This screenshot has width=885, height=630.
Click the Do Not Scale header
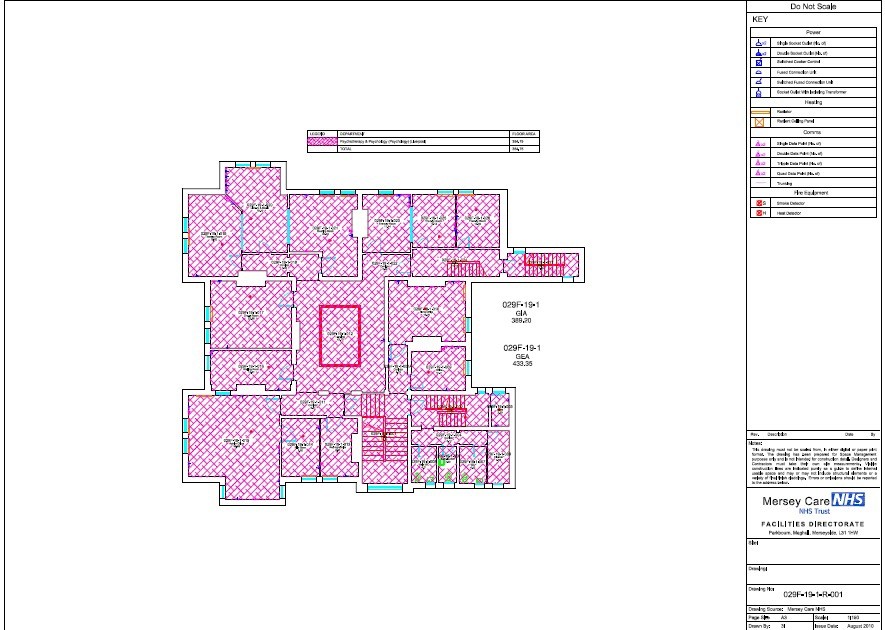point(813,7)
